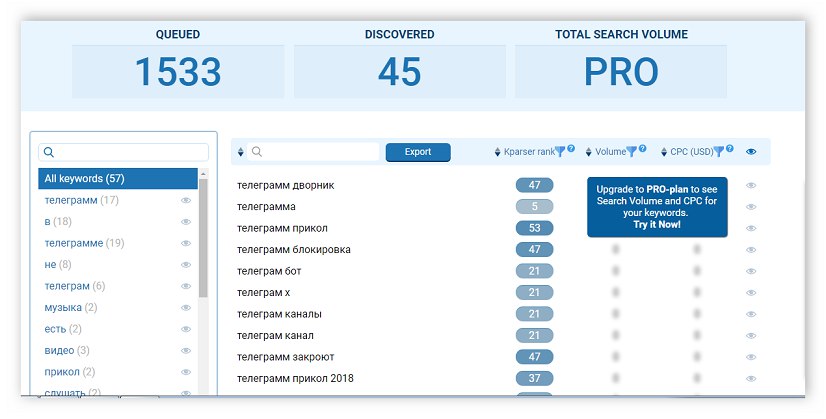Click keyword телеграмм блокировка
This screenshot has height=419, width=826.
(294, 250)
